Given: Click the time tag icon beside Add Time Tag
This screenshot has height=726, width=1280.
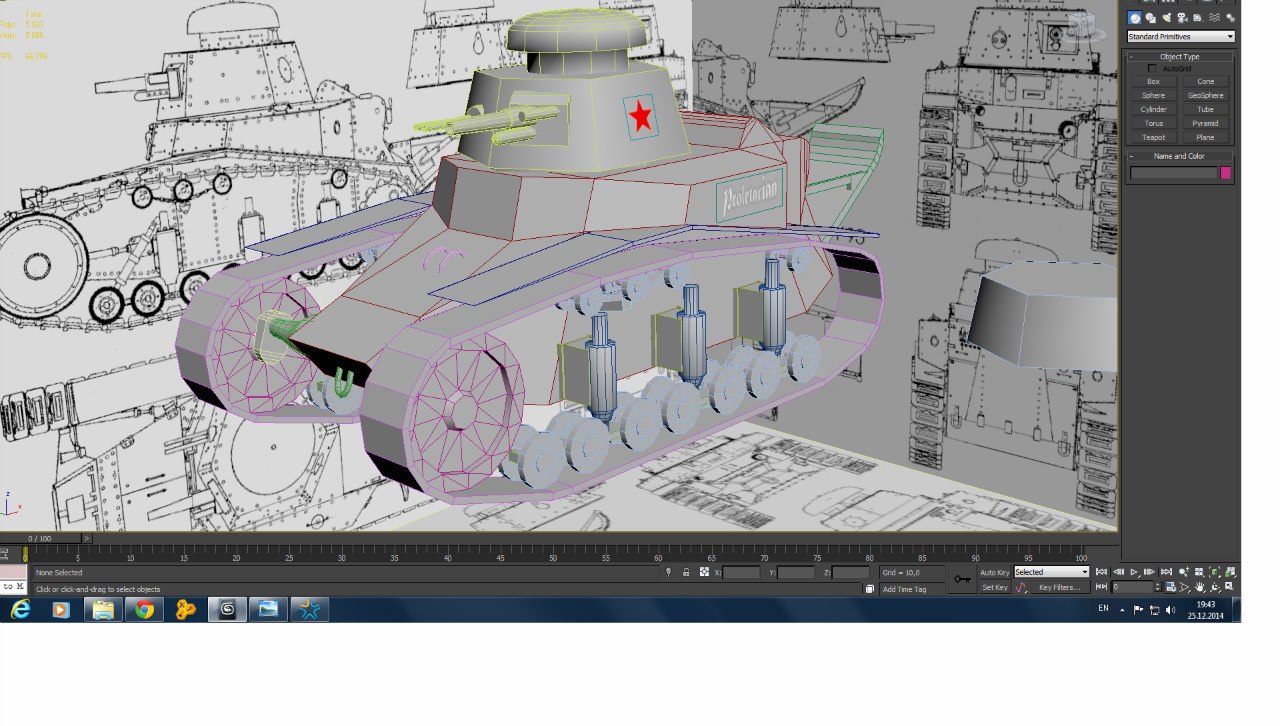Looking at the screenshot, I should 870,589.
